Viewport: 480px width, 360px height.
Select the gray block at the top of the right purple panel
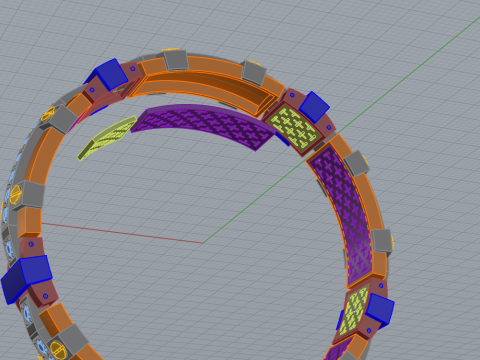357,163
